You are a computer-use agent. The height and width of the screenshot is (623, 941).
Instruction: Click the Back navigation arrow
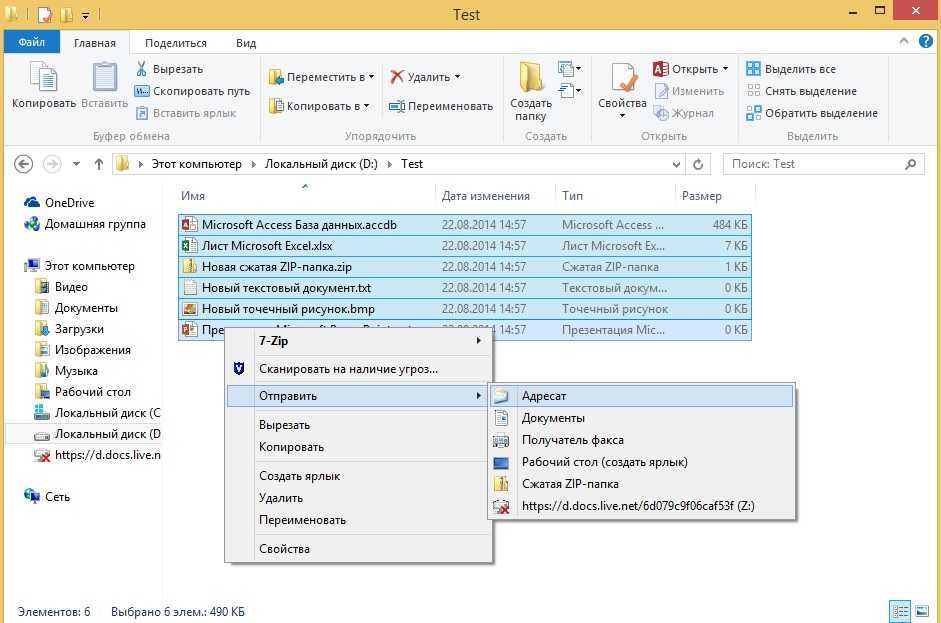[x=23, y=164]
